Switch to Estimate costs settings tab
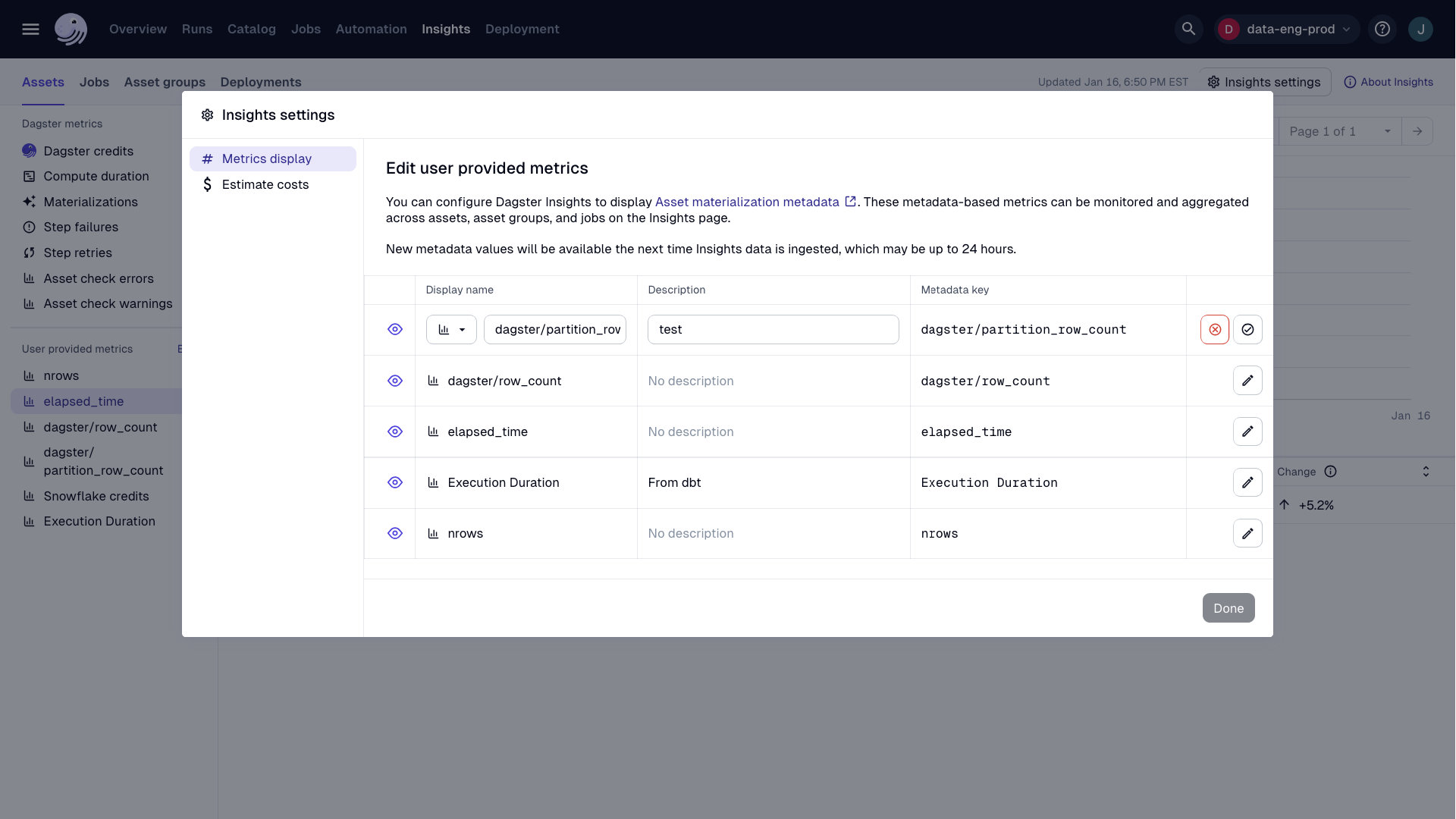The width and height of the screenshot is (1456, 819). point(264,184)
